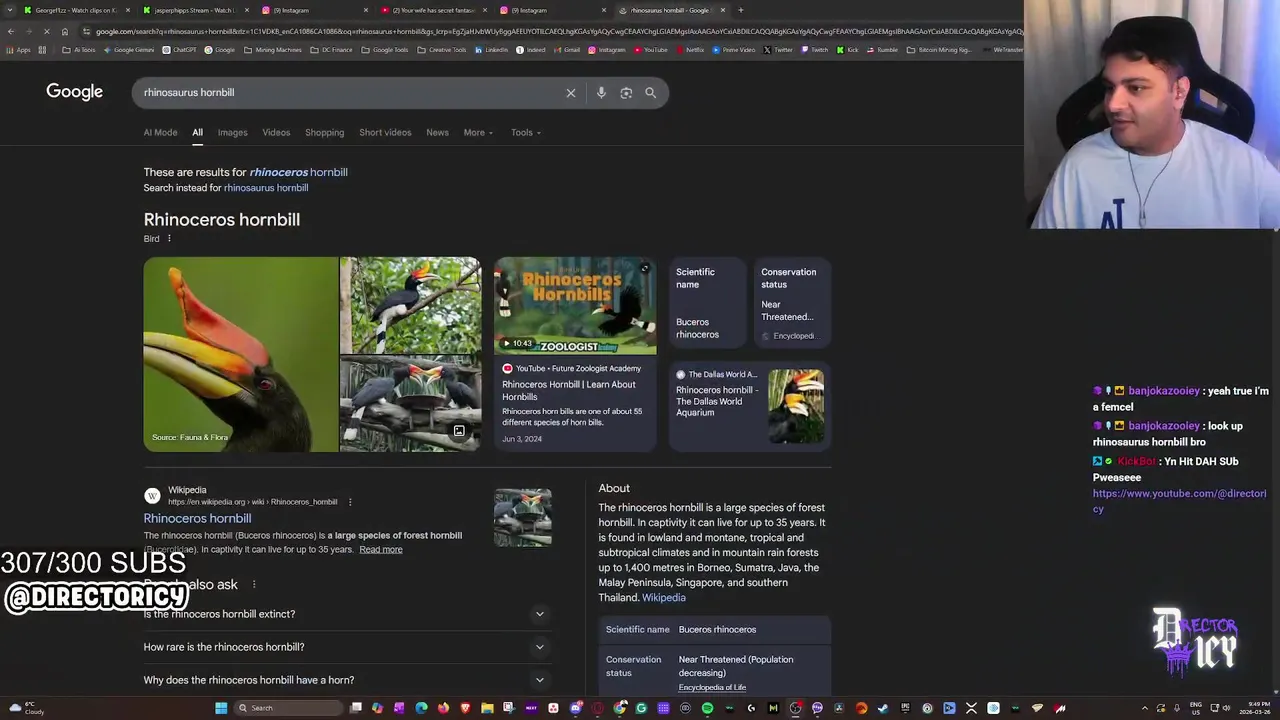Open DC Finance bookmark folder

point(331,50)
